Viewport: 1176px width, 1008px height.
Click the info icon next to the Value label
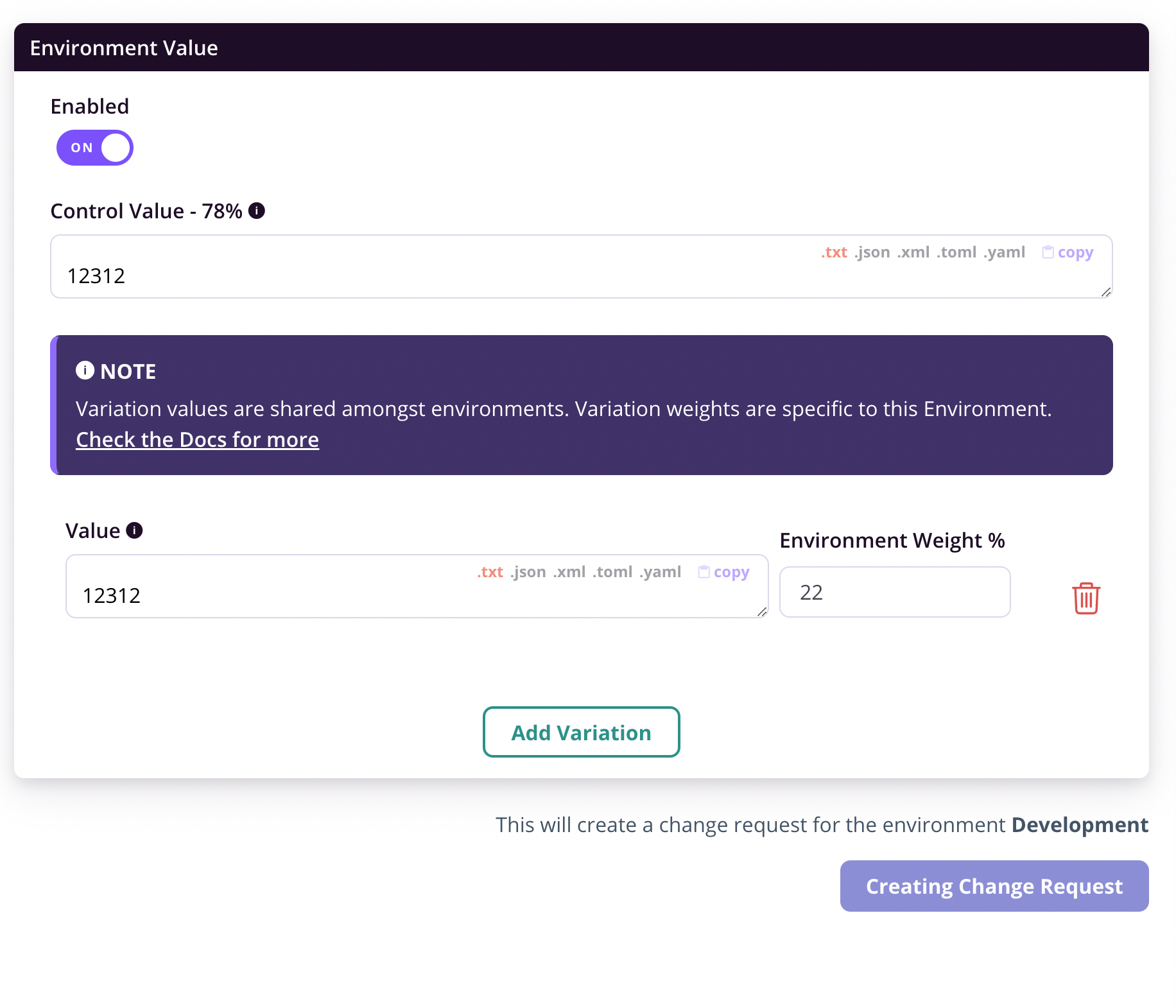(x=134, y=530)
